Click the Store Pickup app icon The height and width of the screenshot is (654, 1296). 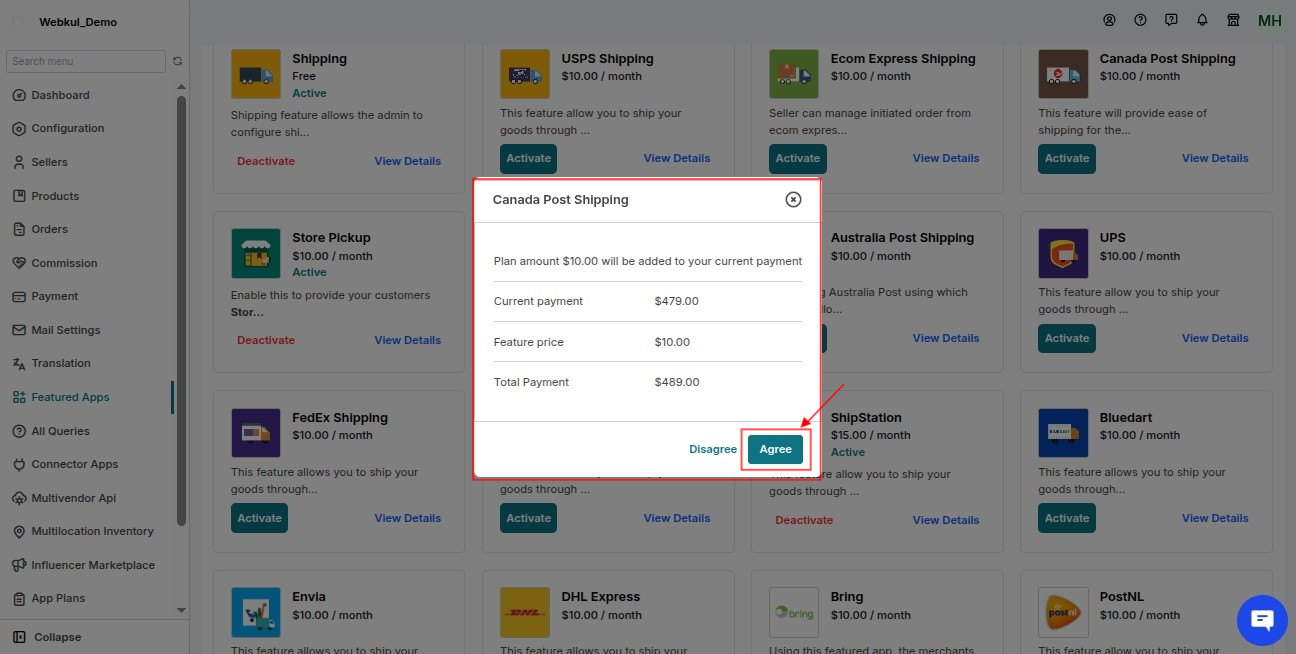(256, 253)
